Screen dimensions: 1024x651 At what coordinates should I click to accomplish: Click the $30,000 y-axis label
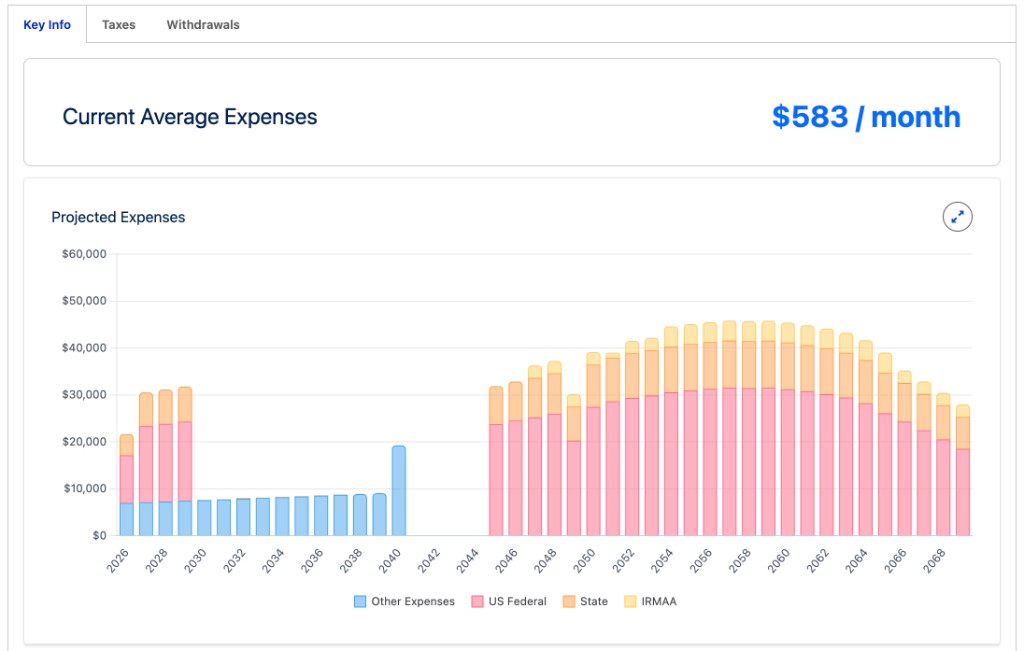pyautogui.click(x=84, y=394)
